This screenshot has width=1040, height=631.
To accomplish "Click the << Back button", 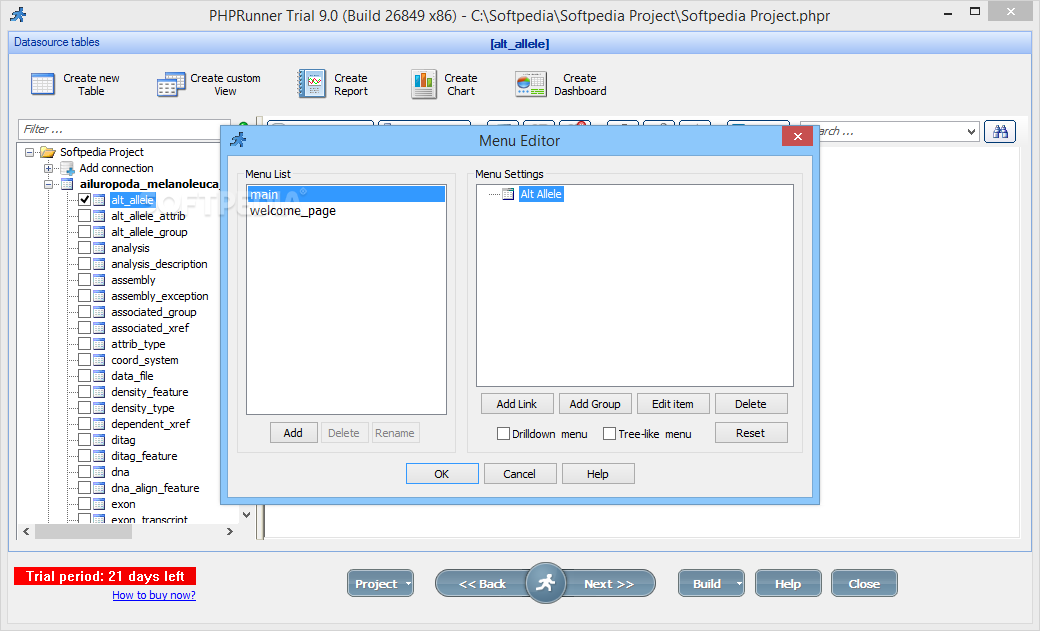I will [x=482, y=584].
